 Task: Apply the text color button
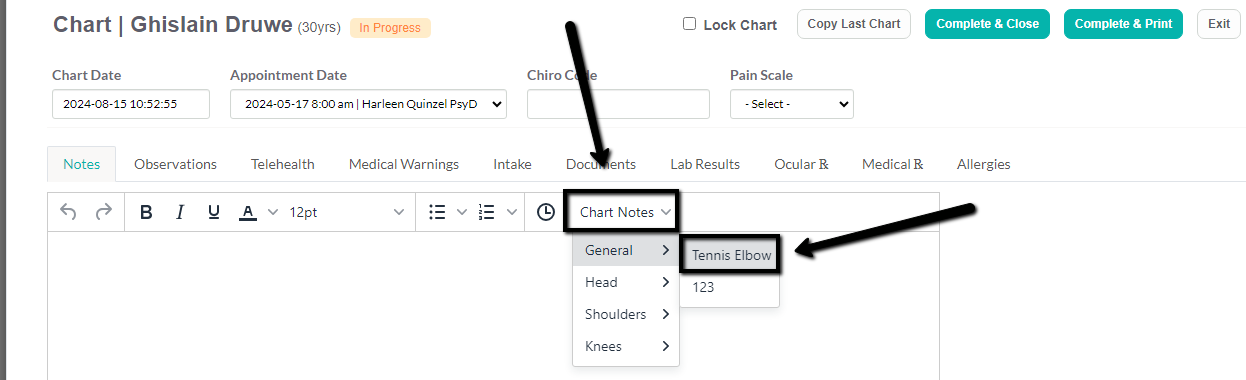click(248, 212)
